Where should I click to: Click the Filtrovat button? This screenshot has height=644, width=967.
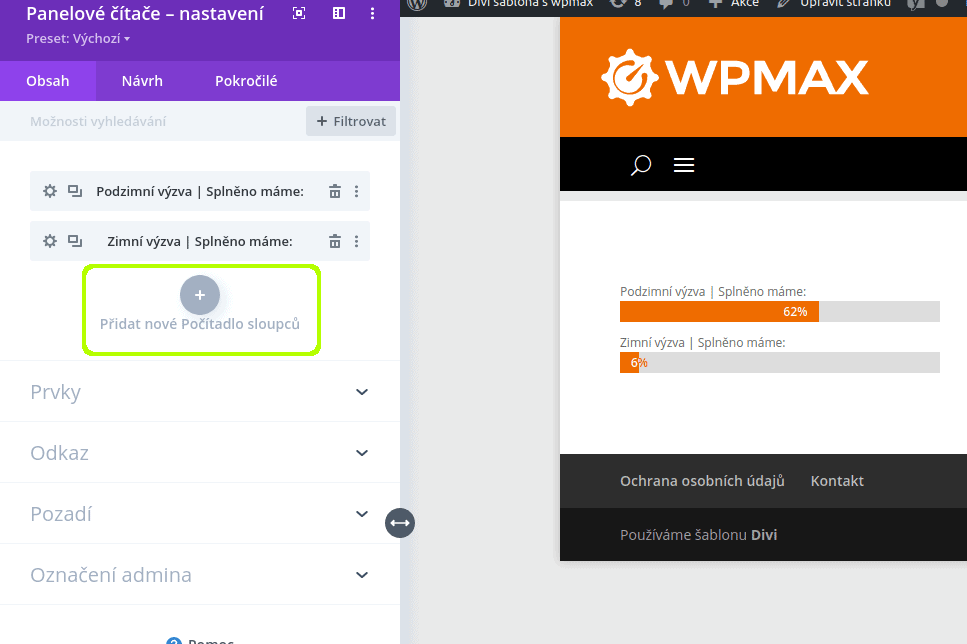(x=351, y=122)
